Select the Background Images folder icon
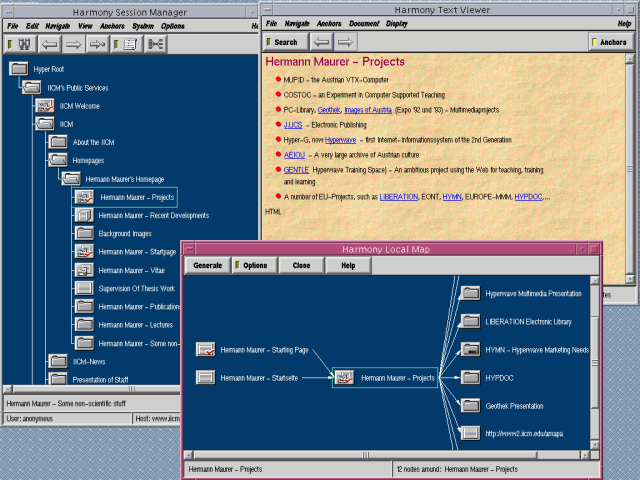This screenshot has width=640, height=480. pos(84,233)
